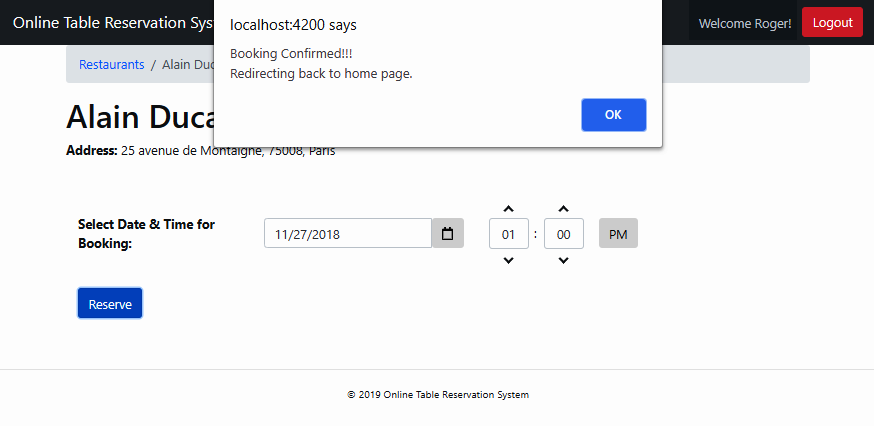Click the Welcome Roger! navbar text
The height and width of the screenshot is (426, 874).
[744, 23]
